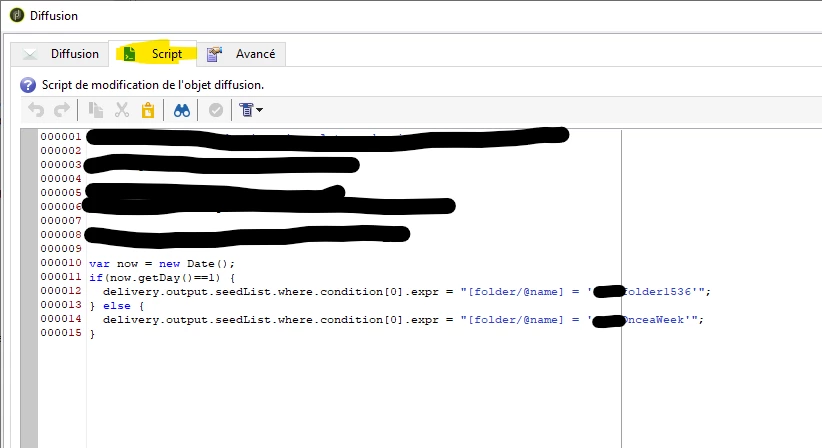Screen dimensions: 822x448
Task: Click the clipboard paste icon
Action: coord(148,110)
